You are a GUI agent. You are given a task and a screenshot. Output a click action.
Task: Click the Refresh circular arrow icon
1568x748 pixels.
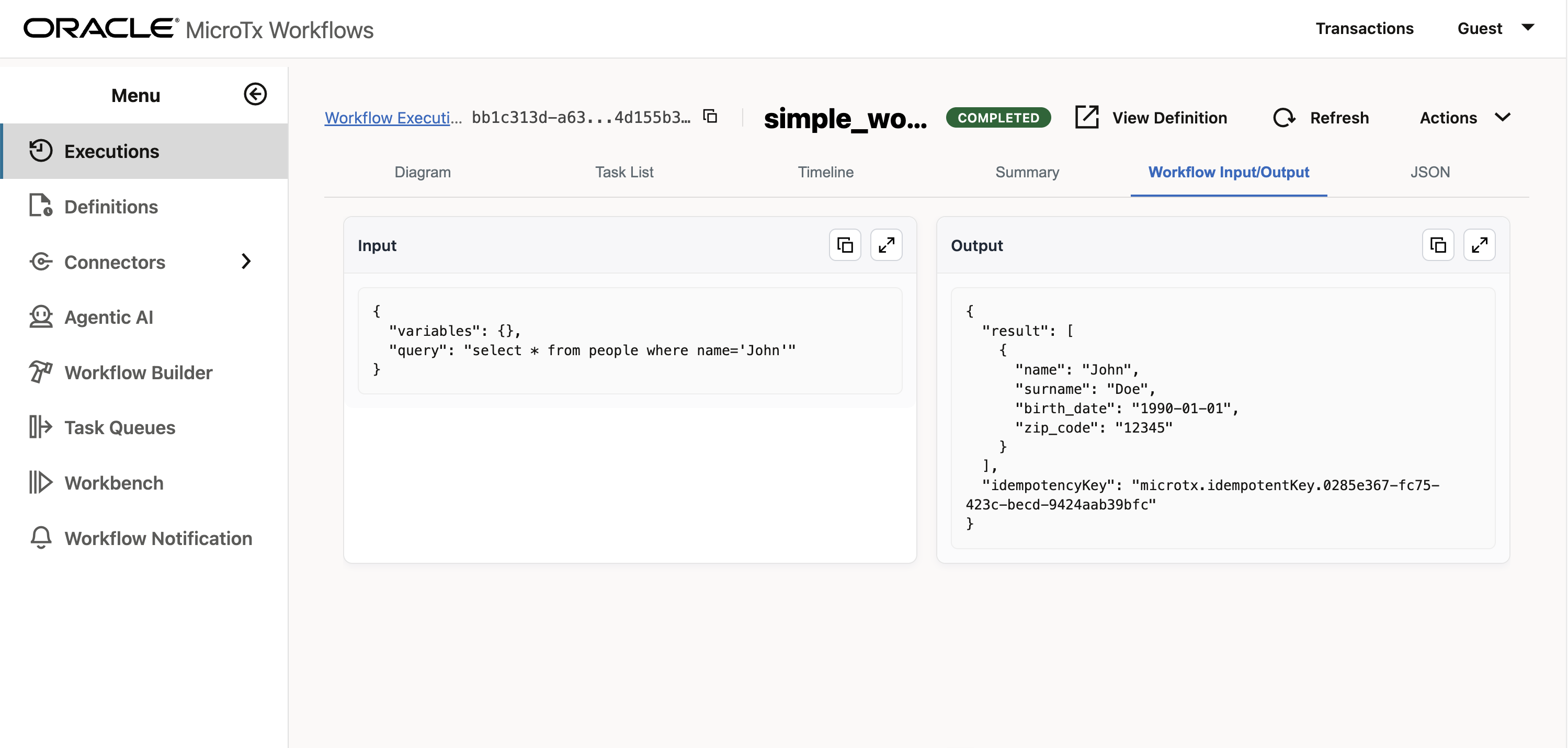pyautogui.click(x=1283, y=118)
